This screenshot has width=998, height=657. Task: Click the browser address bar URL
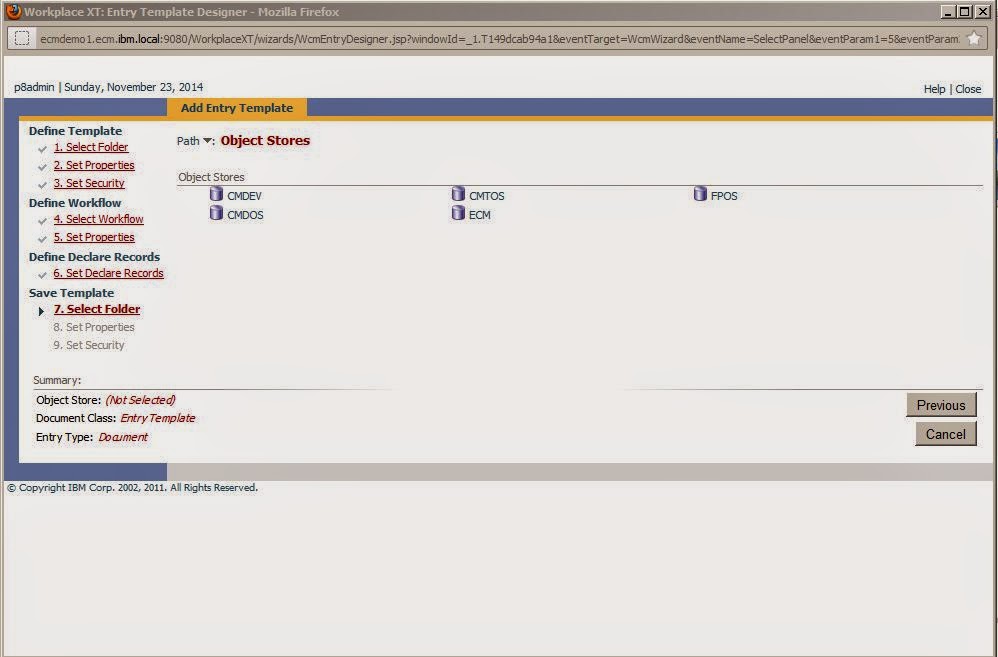(400, 36)
